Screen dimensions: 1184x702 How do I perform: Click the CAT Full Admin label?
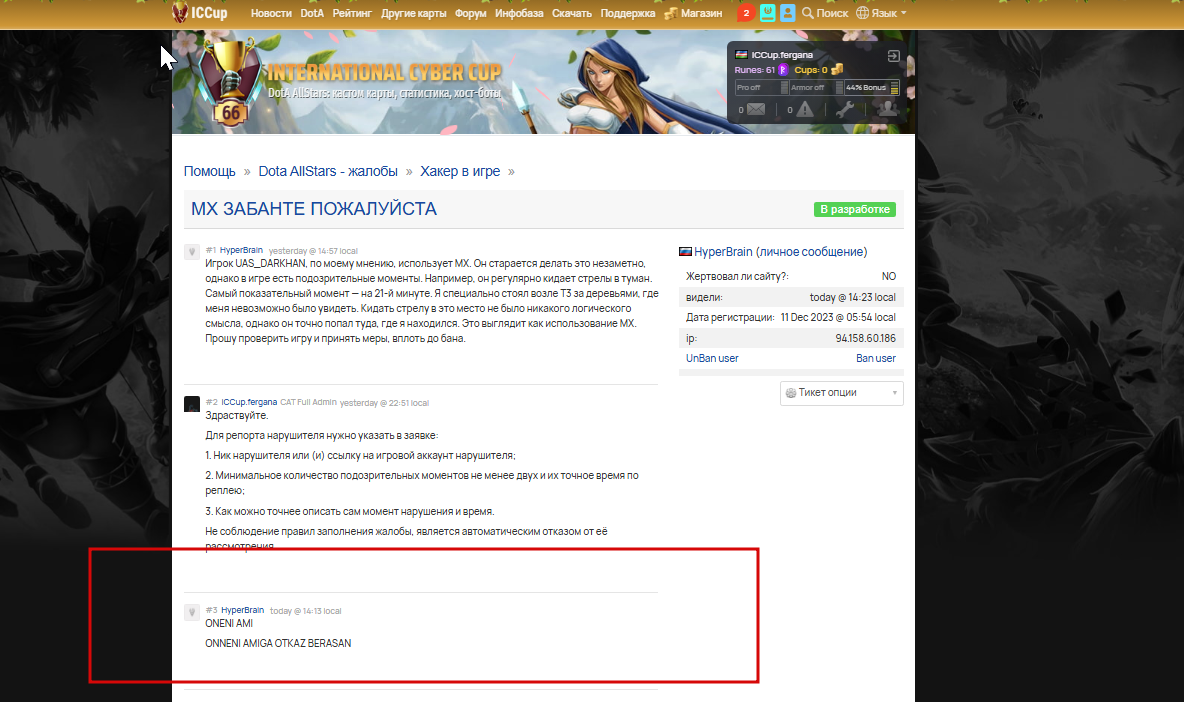(308, 402)
